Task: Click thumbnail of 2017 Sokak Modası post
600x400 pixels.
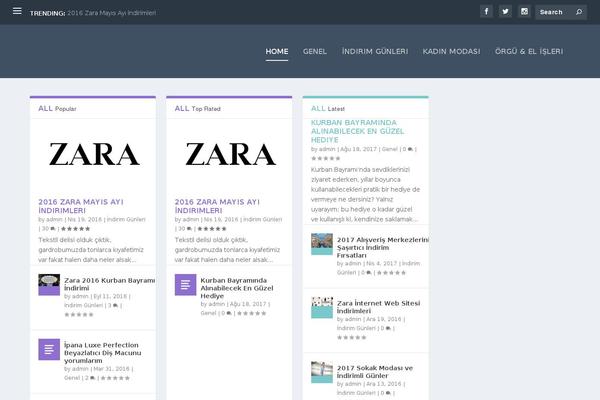Action: 322,372
